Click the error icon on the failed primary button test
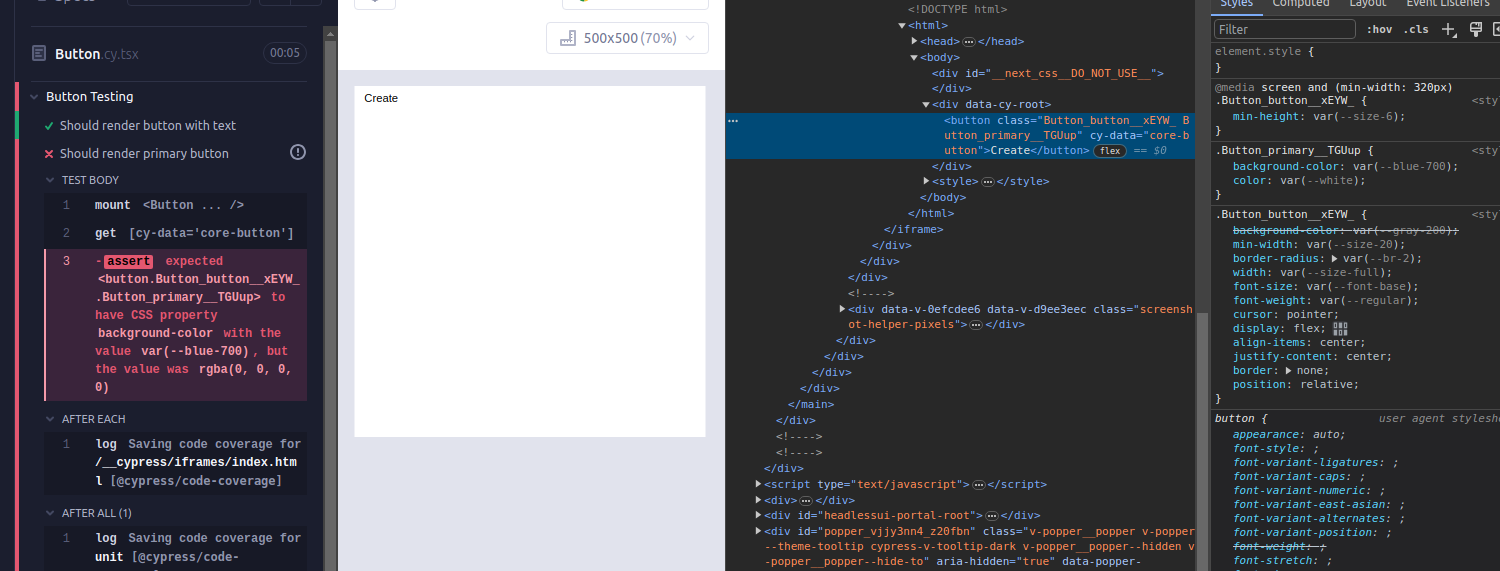This screenshot has width=1500, height=571. pyautogui.click(x=298, y=152)
